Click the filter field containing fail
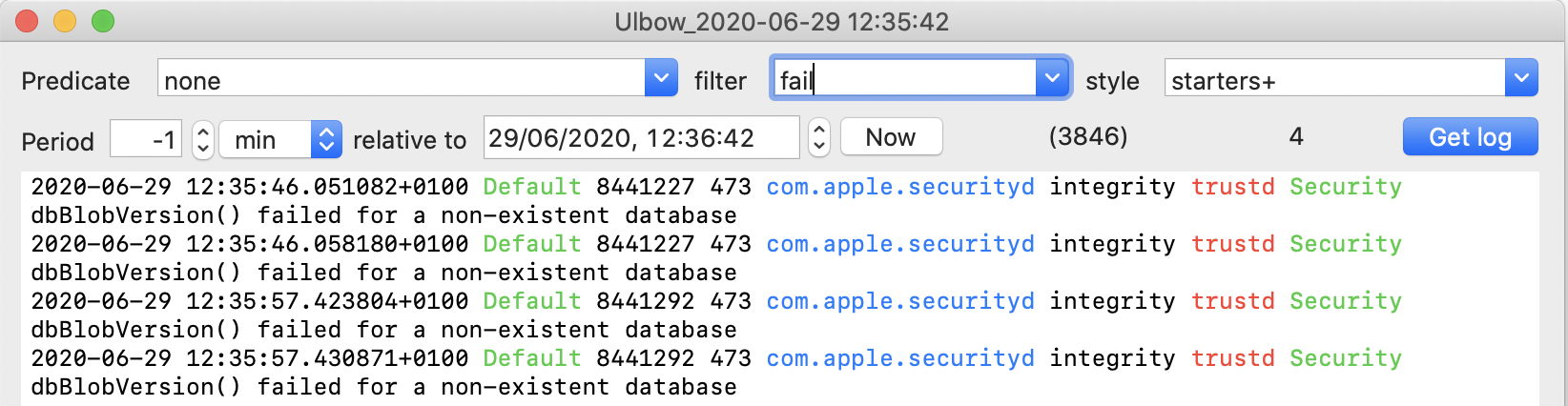 pos(902,78)
